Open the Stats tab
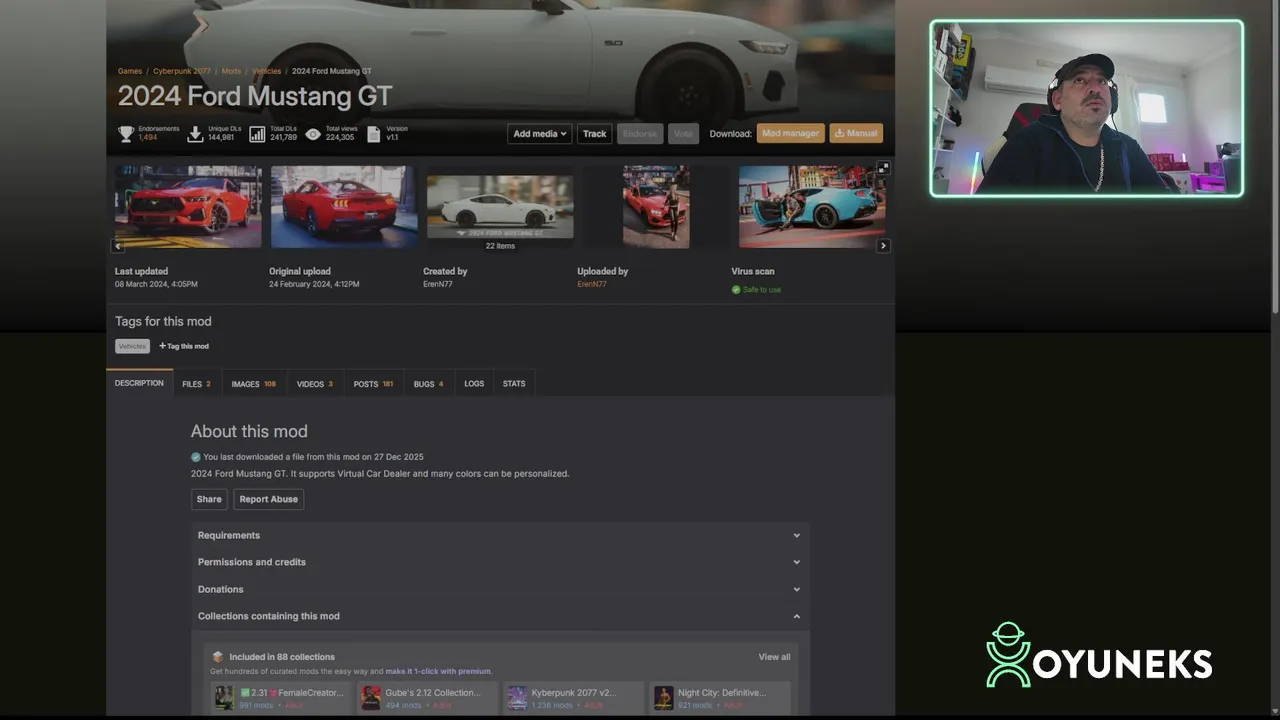Image resolution: width=1280 pixels, height=720 pixels. coord(514,384)
